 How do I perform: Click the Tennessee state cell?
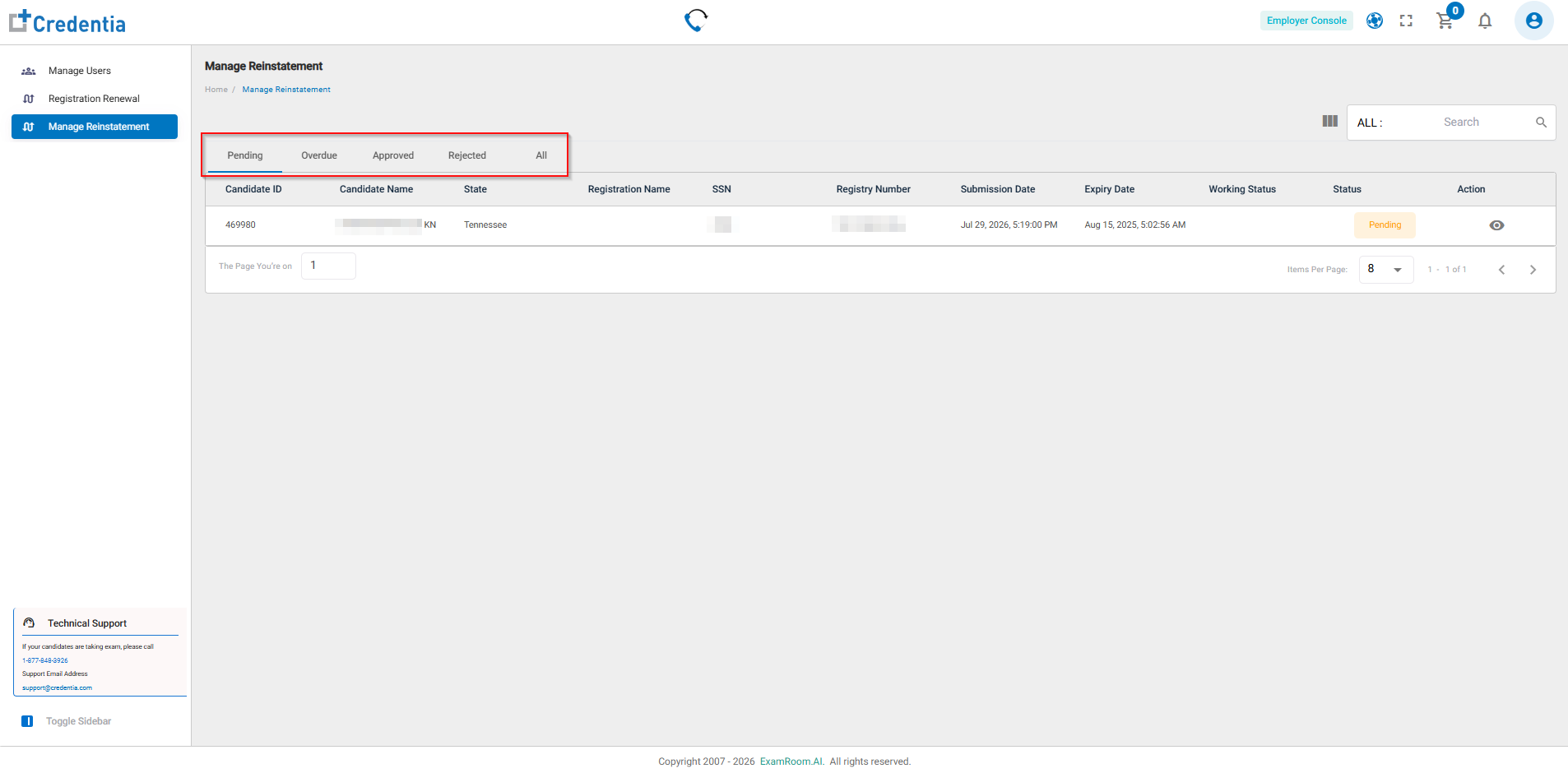(x=485, y=225)
